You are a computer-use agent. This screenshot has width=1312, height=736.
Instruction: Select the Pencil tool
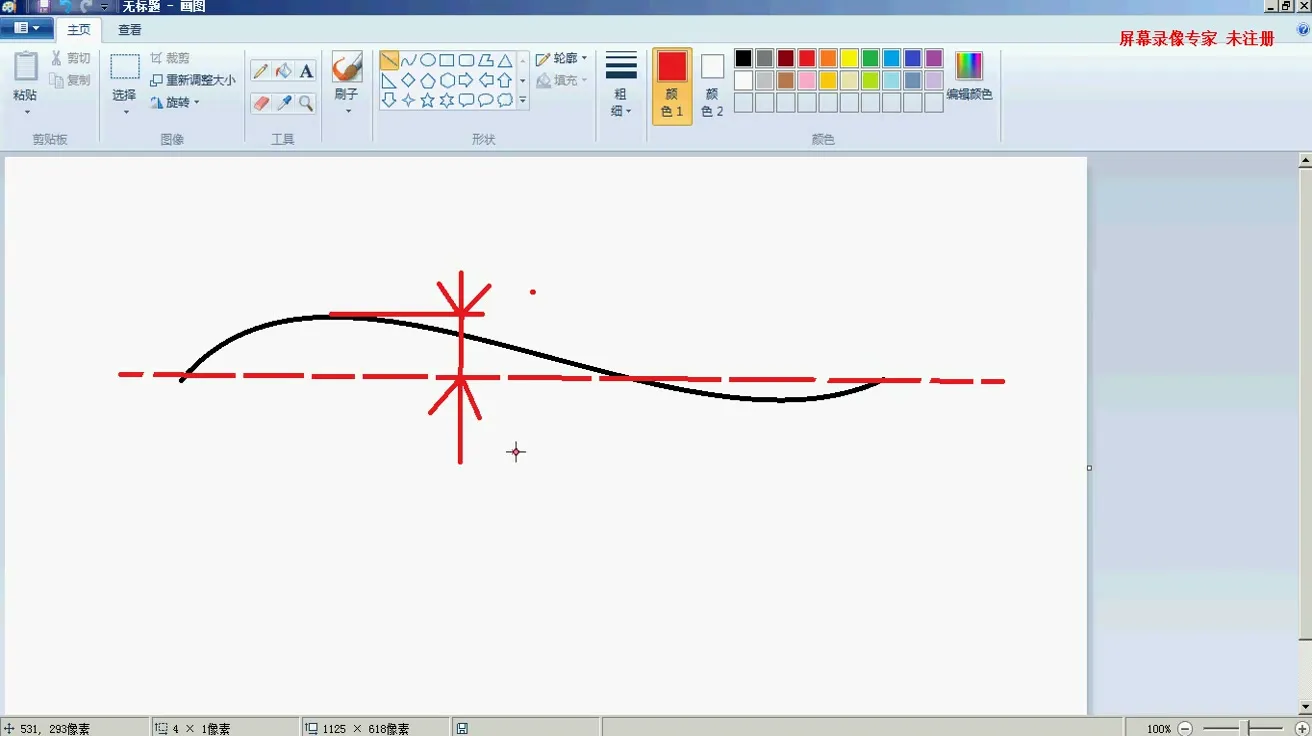(261, 71)
